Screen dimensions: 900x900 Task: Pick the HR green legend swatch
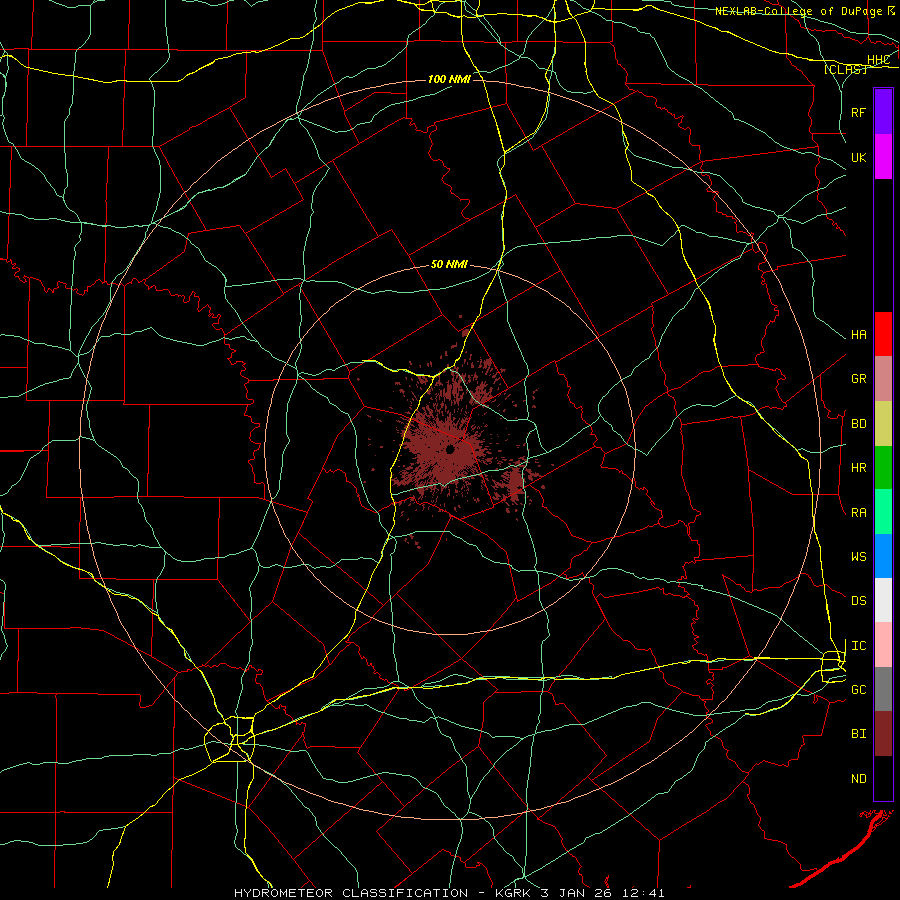coord(883,468)
